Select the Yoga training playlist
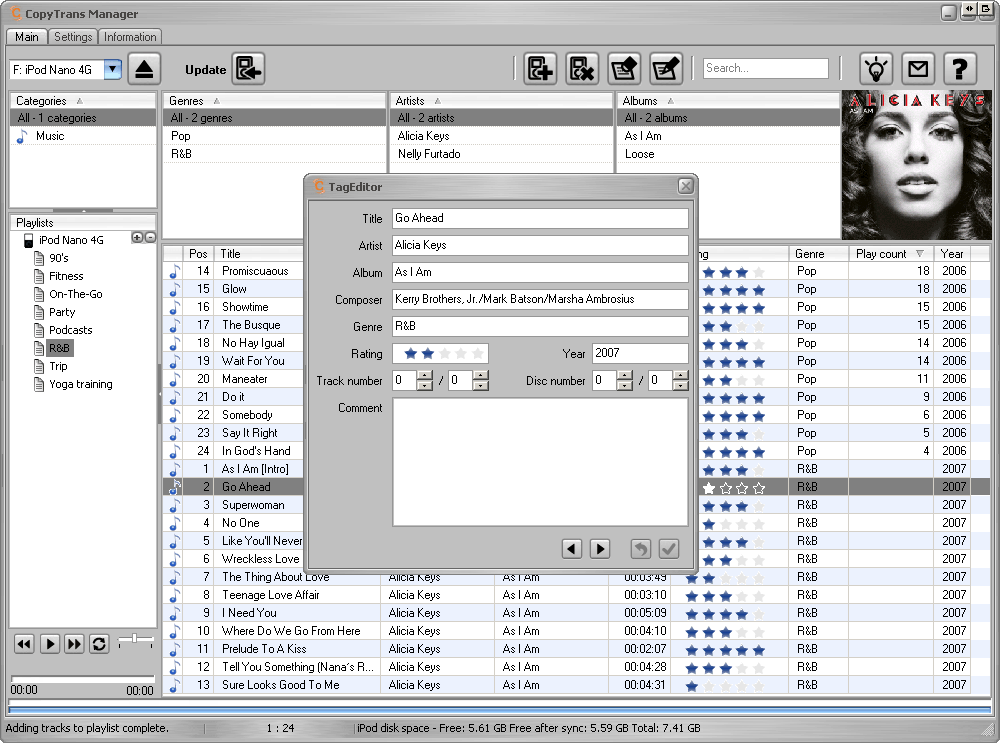1000x743 pixels. 81,384
